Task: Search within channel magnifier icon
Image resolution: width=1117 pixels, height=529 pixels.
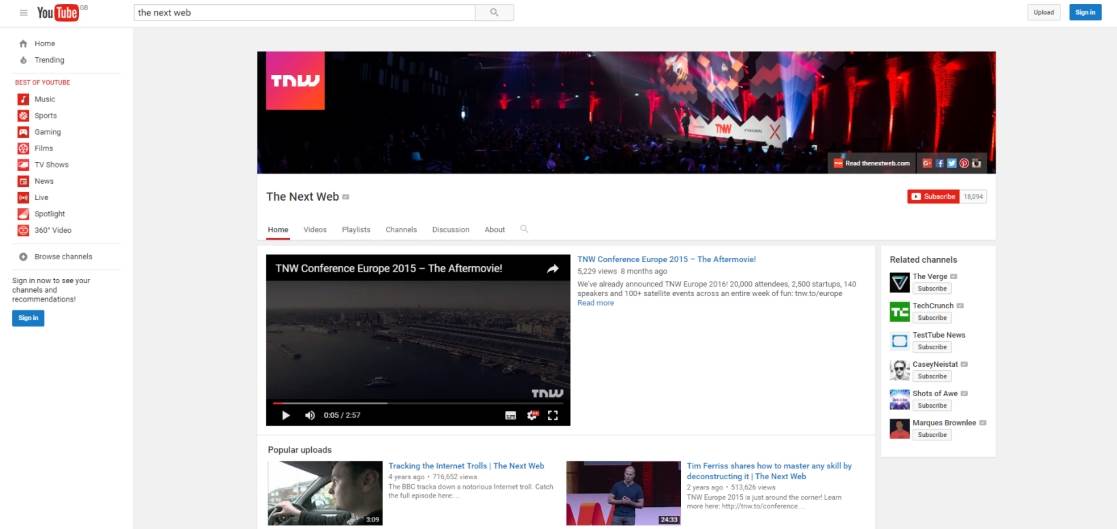Action: (524, 229)
